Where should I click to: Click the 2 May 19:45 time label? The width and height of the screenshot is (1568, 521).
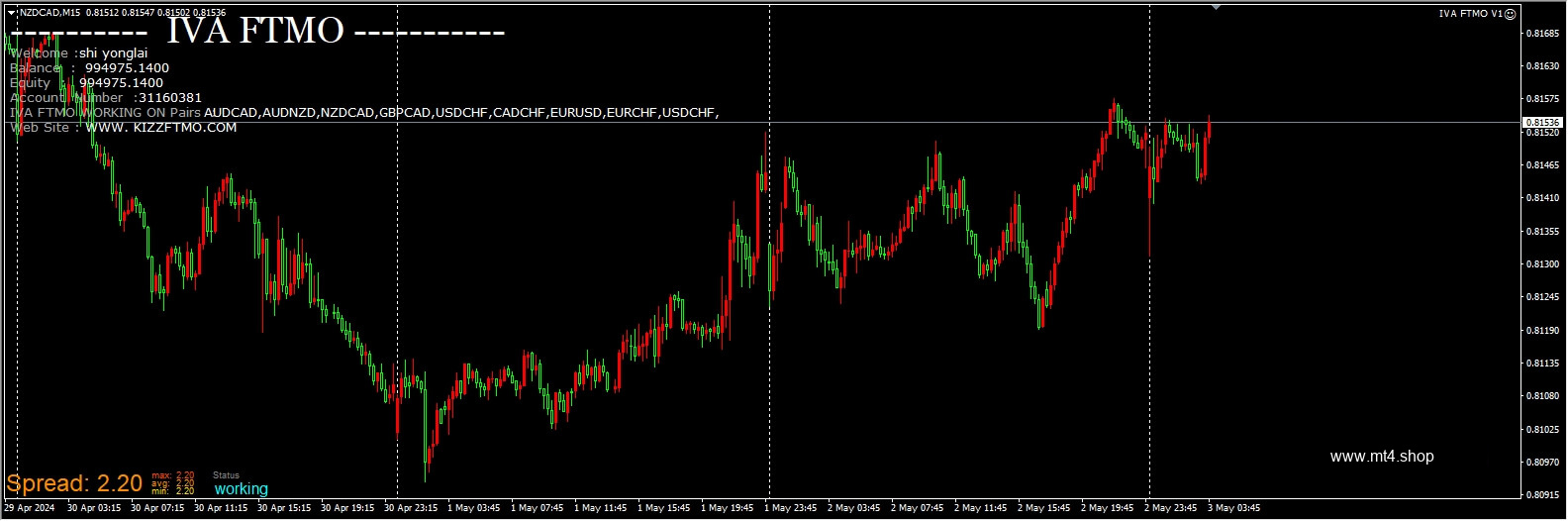[x=1108, y=508]
